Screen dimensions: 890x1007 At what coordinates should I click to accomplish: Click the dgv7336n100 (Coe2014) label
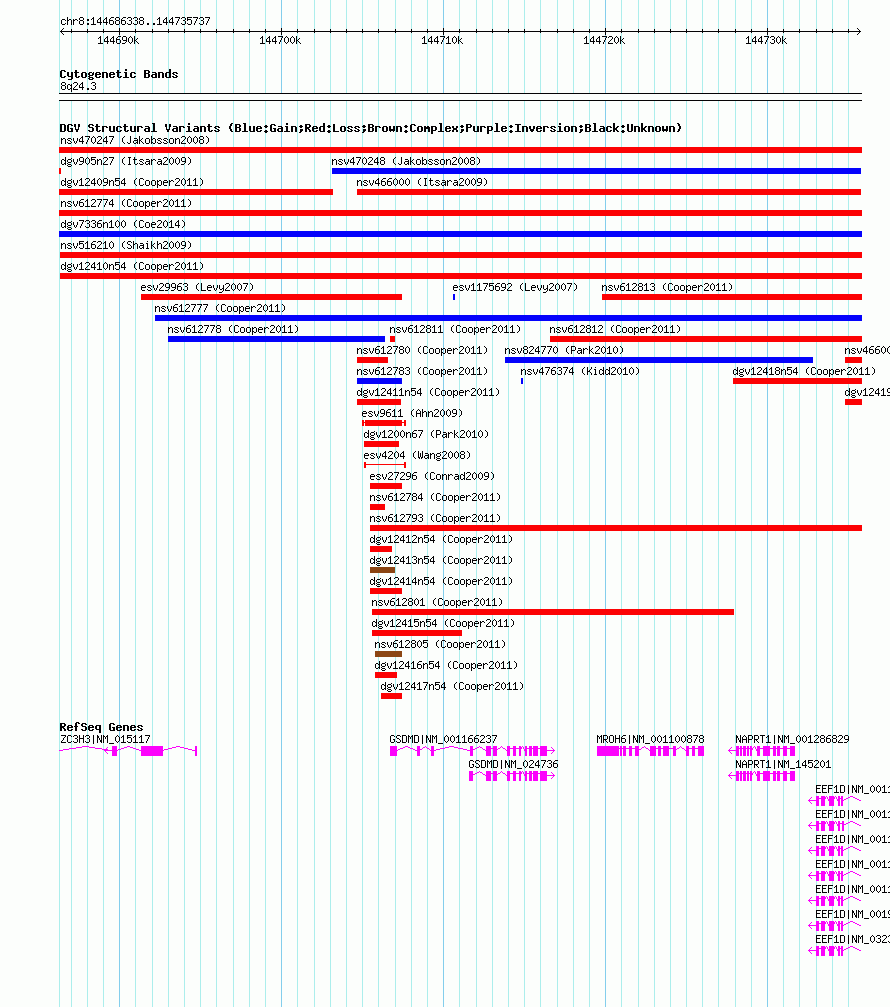[x=123, y=224]
